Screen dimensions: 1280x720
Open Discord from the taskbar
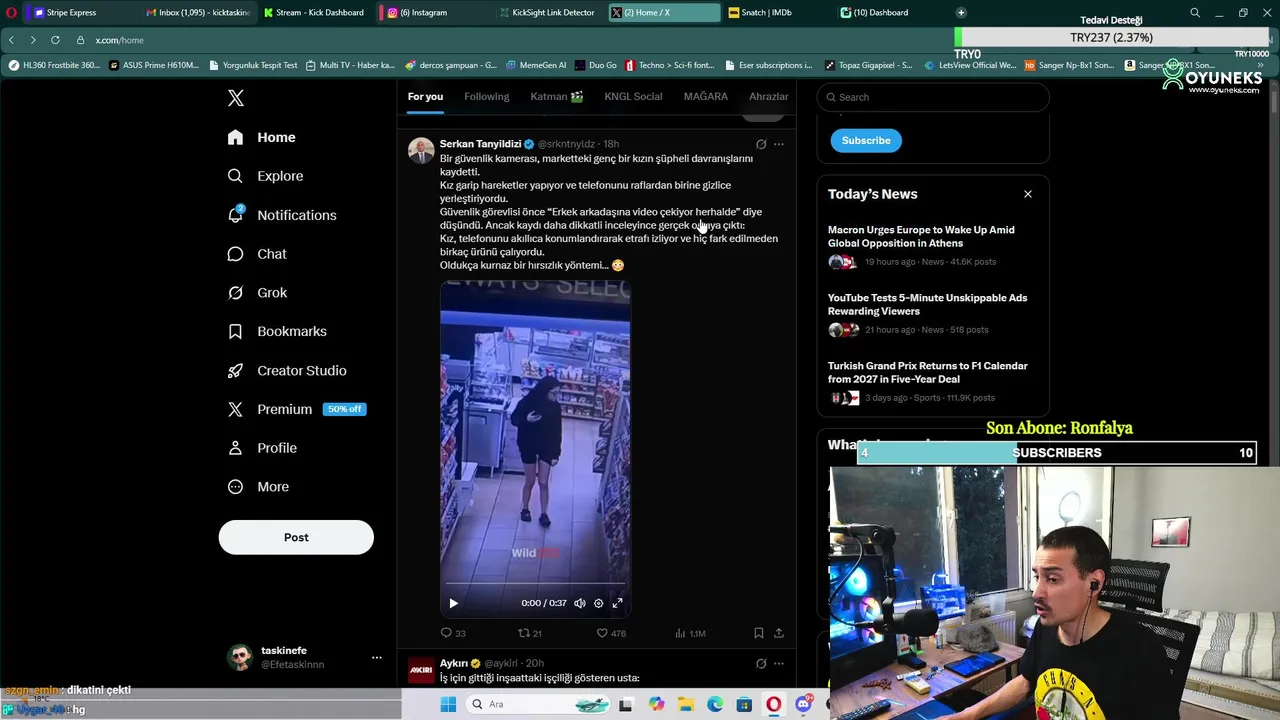tap(803, 704)
